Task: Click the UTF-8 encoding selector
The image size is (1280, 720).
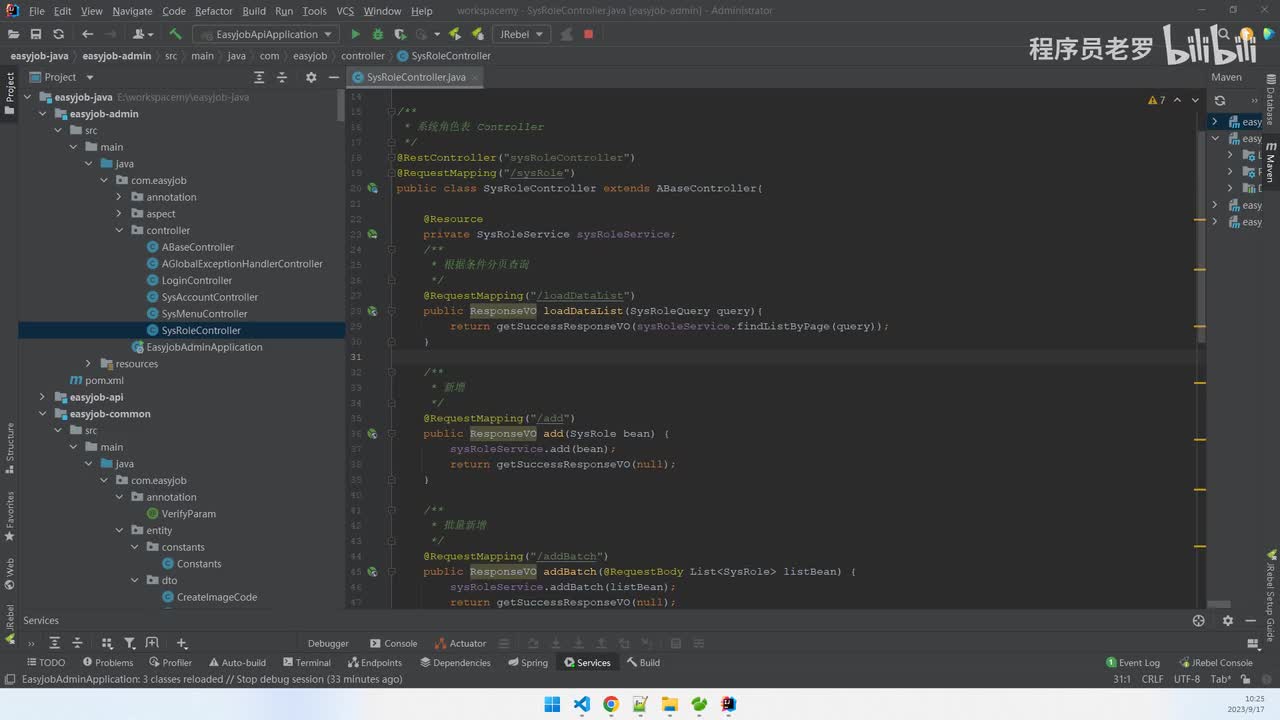Action: [1186, 679]
